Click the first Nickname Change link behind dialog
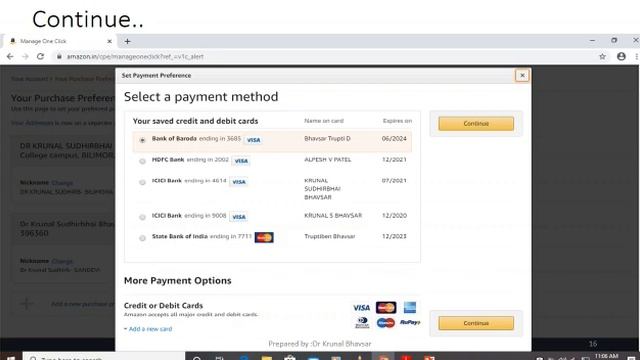 click(x=62, y=183)
